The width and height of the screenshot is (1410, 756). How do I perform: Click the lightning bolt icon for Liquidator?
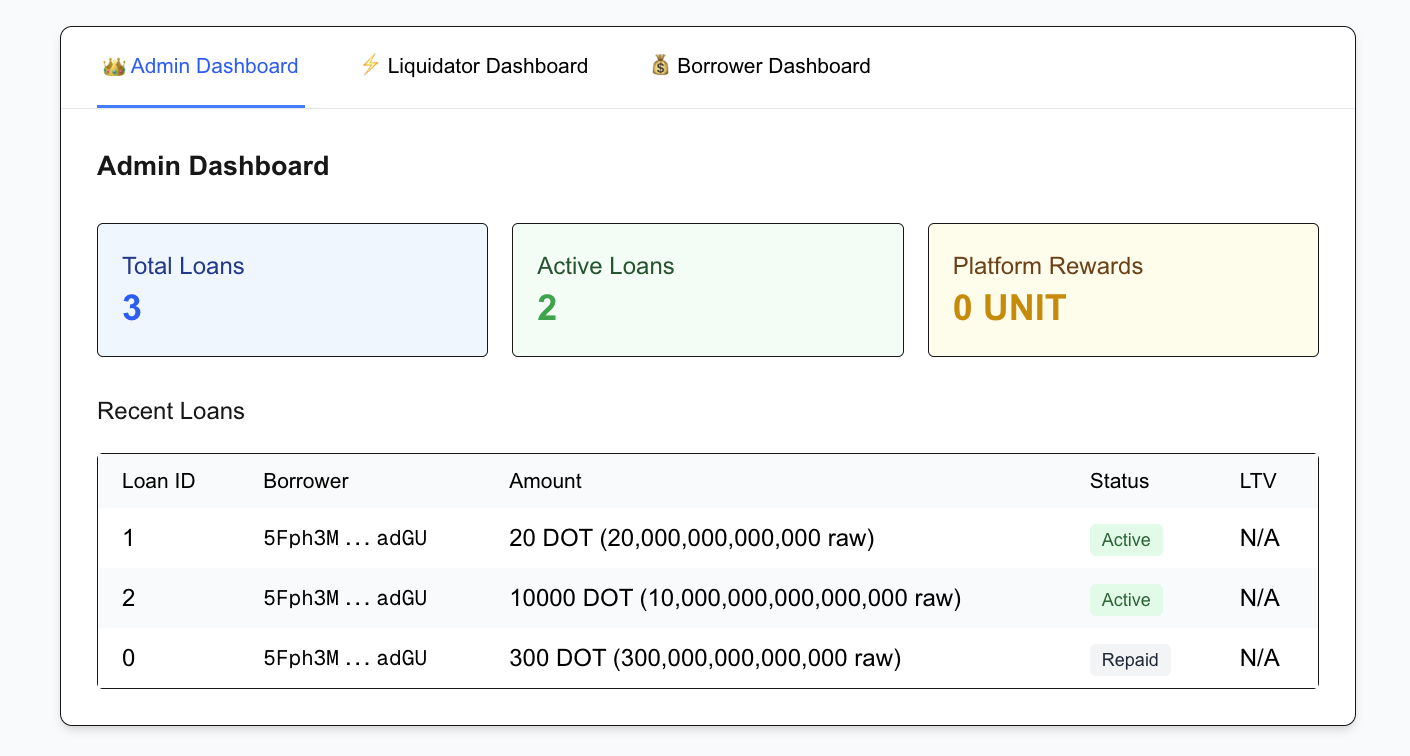click(x=370, y=66)
